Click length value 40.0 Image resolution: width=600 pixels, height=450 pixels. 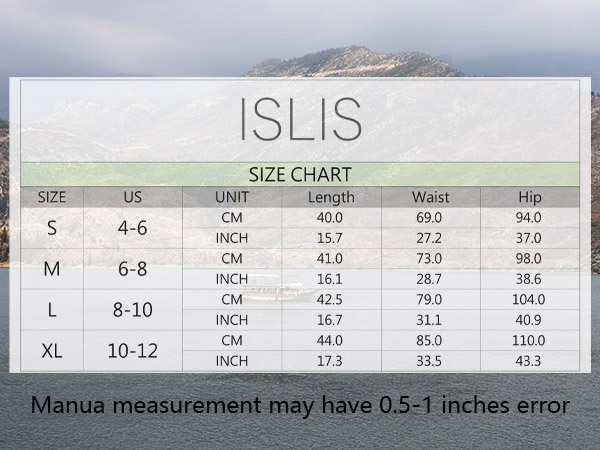pos(329,218)
